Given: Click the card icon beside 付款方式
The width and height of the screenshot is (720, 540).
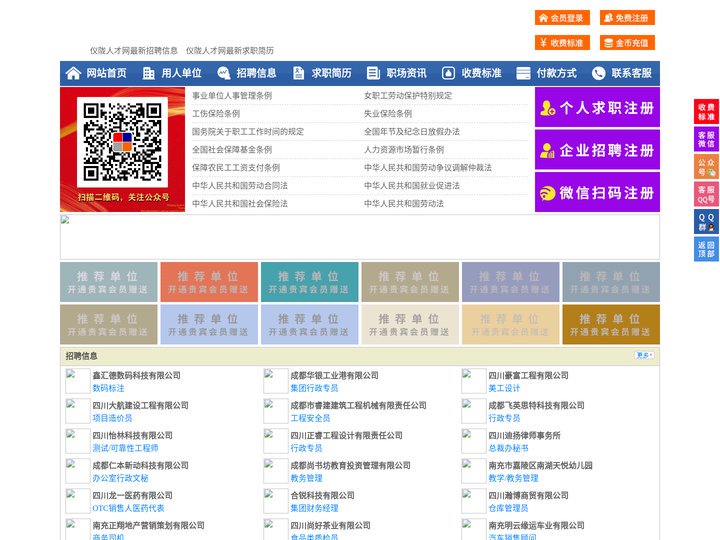Looking at the screenshot, I should 523,73.
